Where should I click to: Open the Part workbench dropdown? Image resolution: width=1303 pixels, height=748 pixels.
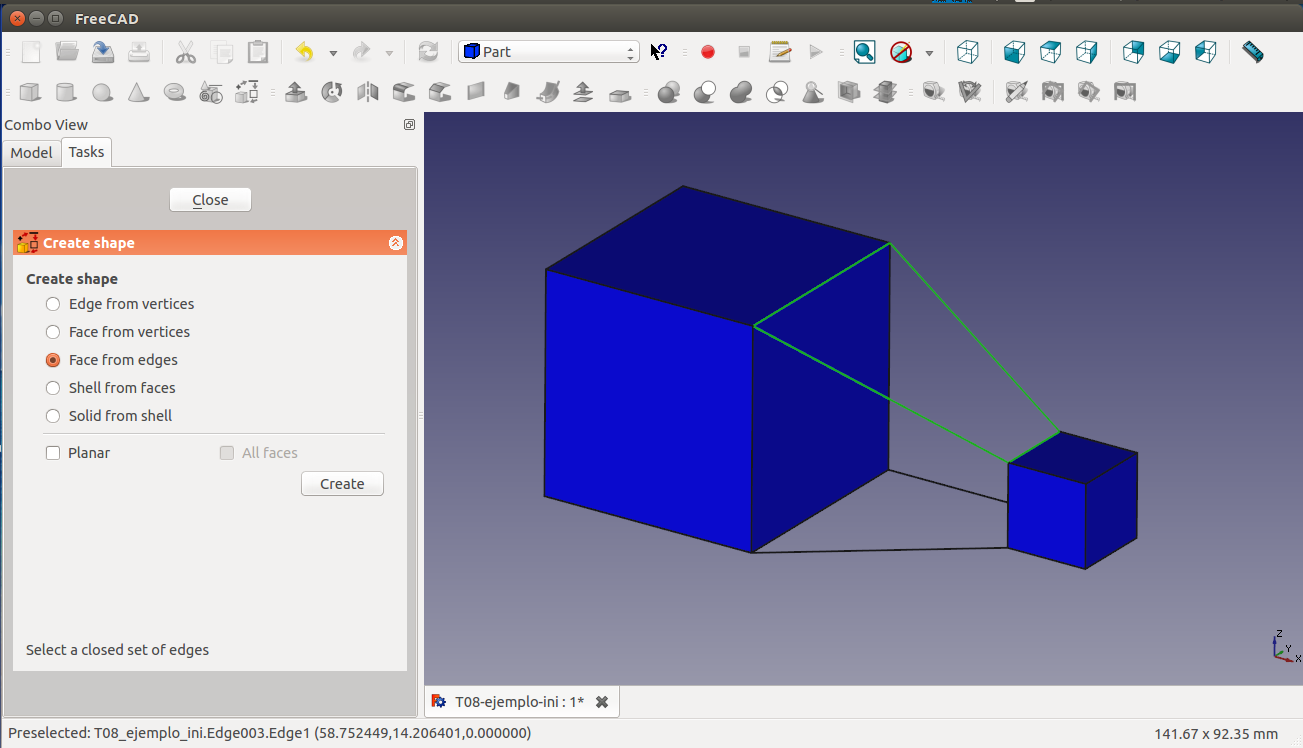click(x=548, y=52)
